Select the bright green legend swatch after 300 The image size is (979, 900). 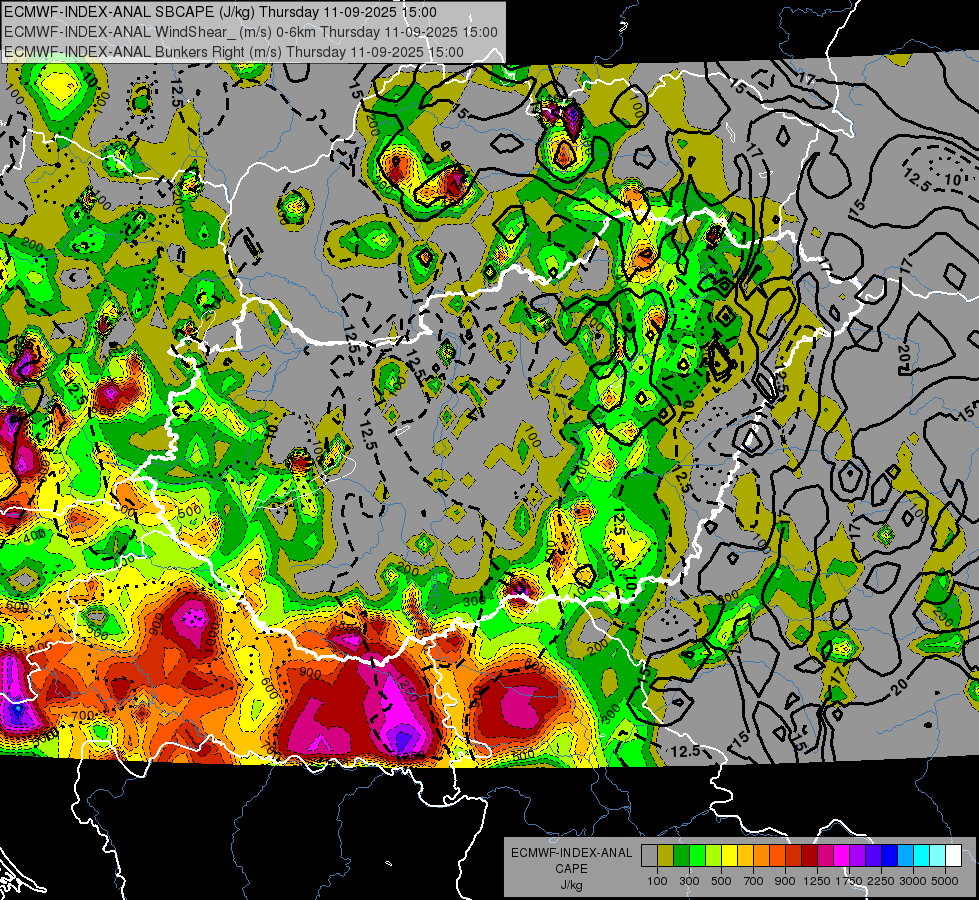pyautogui.click(x=697, y=856)
